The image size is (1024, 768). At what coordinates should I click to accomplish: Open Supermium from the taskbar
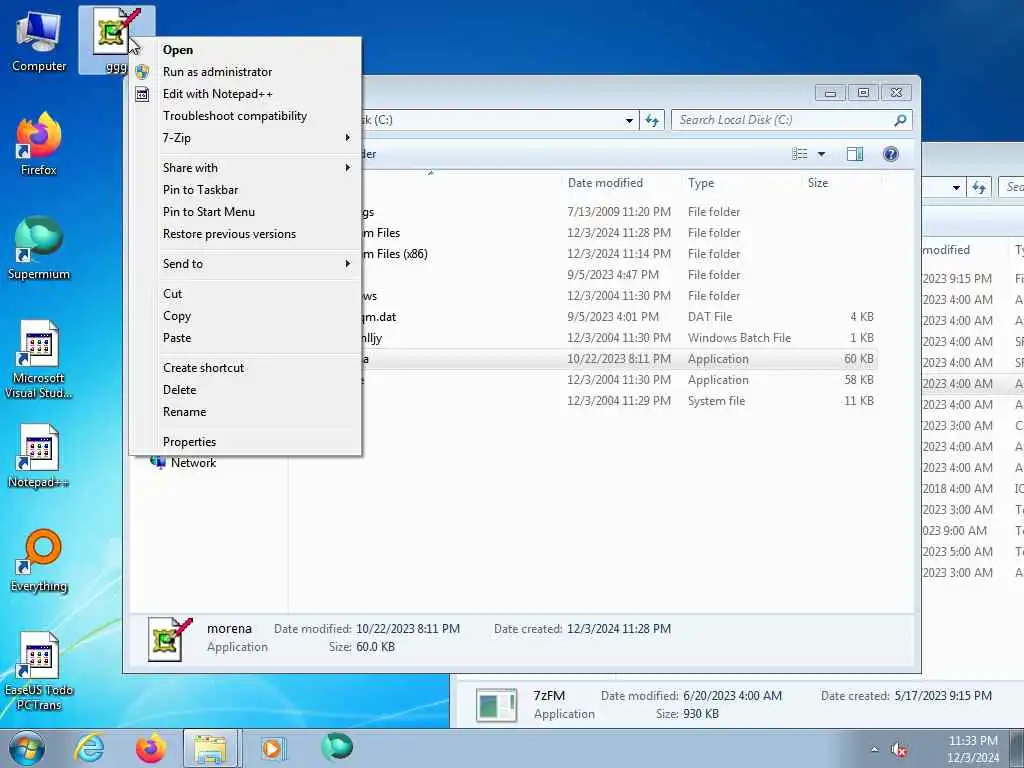coord(337,747)
